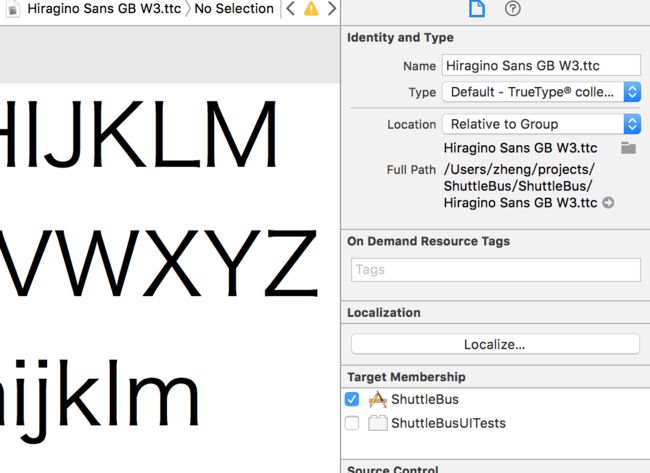Viewport: 650px width, 473px height.
Task: Go to next issue arrow
Action: click(332, 8)
